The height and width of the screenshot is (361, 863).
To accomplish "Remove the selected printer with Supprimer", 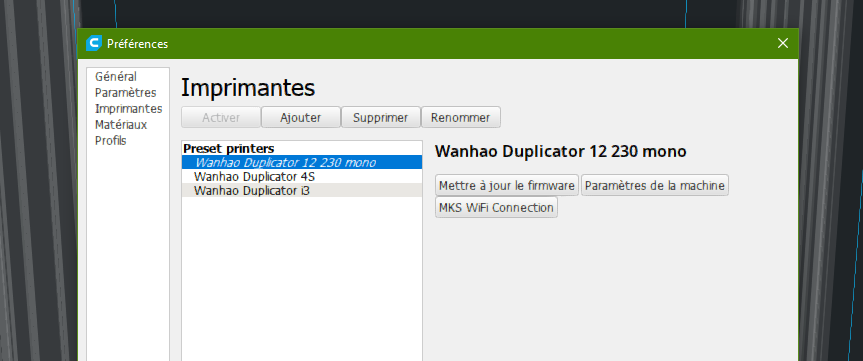I will point(381,117).
